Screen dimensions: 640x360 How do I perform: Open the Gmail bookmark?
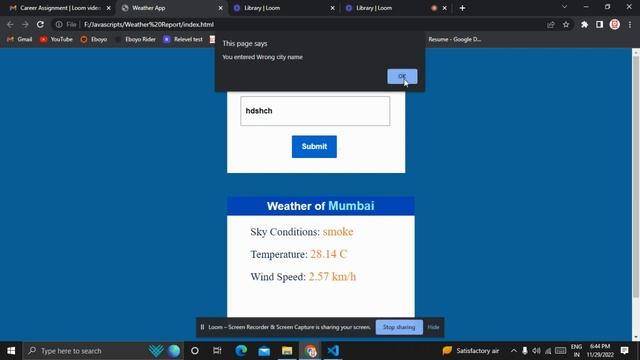[x=20, y=39]
